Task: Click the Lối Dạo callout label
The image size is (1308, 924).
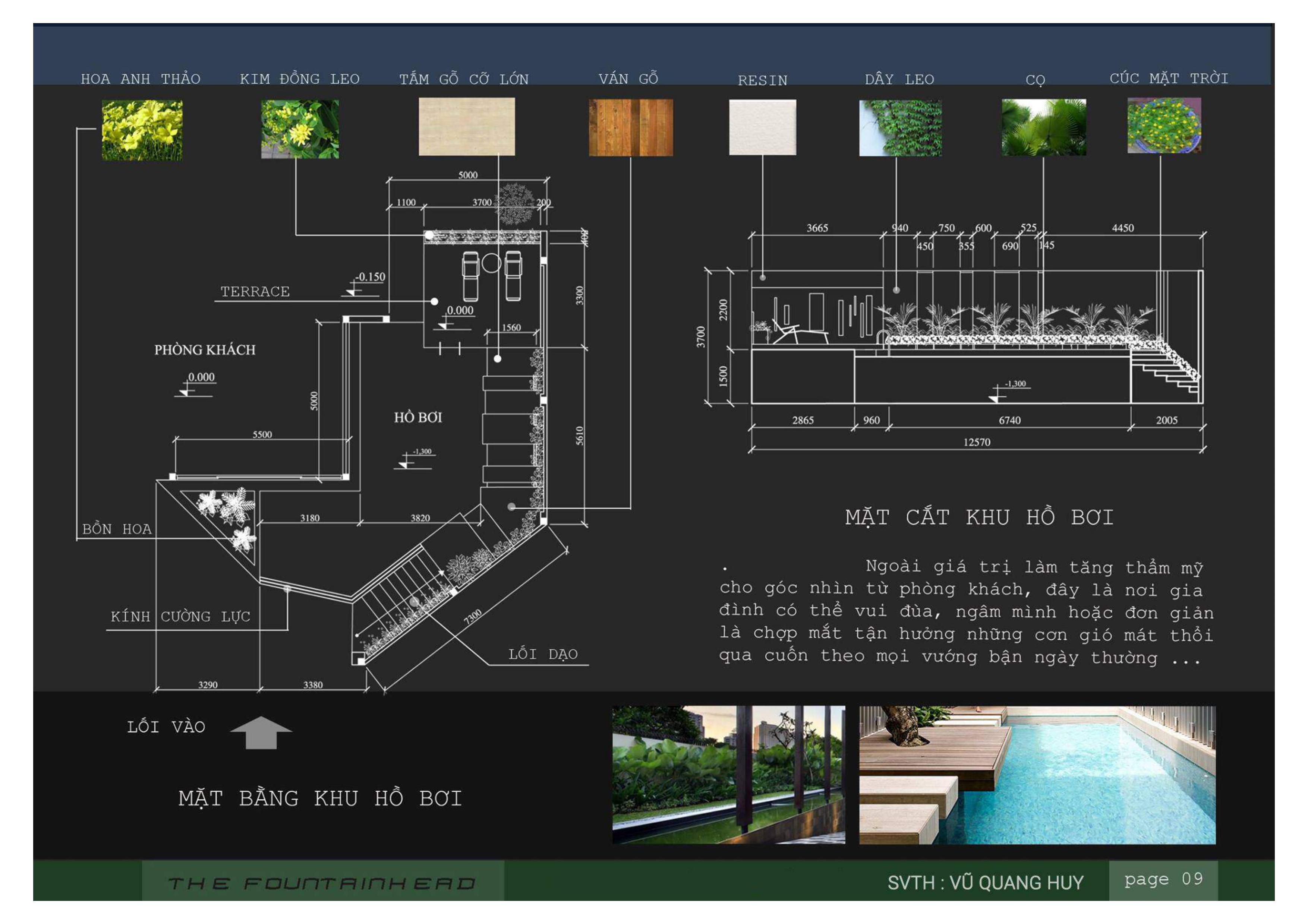Action: point(543,654)
